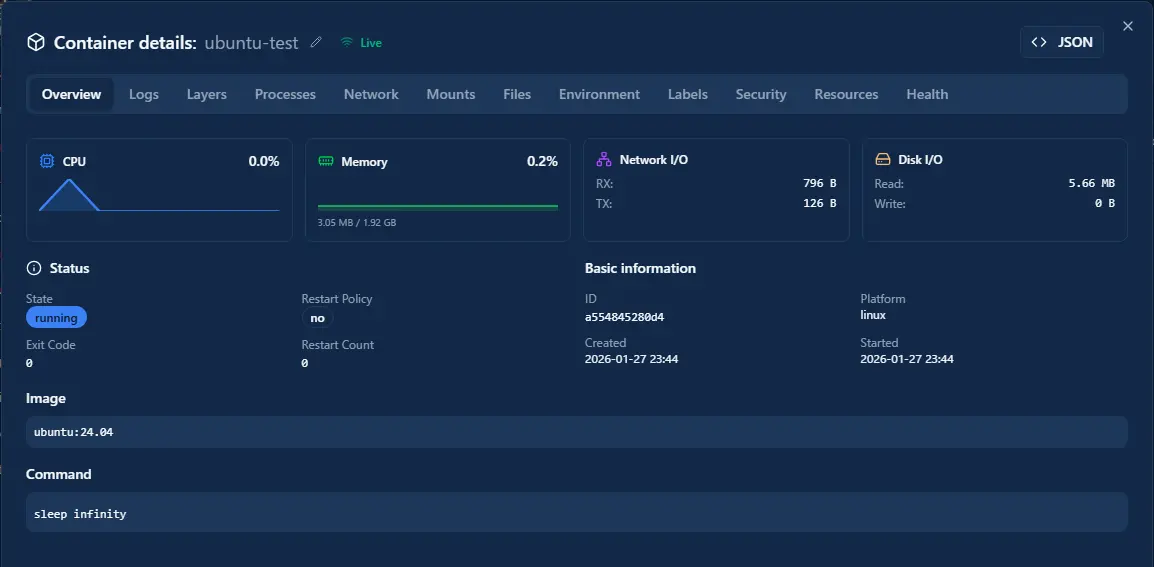The width and height of the screenshot is (1154, 567).
Task: Open the JSON view
Action: [1062, 42]
